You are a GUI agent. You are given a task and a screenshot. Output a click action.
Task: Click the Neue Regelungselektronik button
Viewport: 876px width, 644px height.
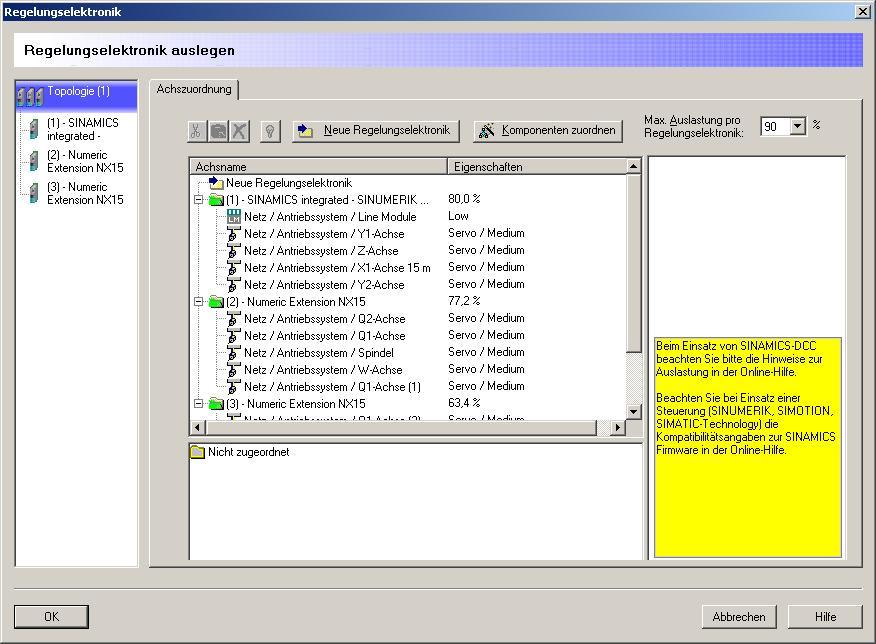click(375, 131)
